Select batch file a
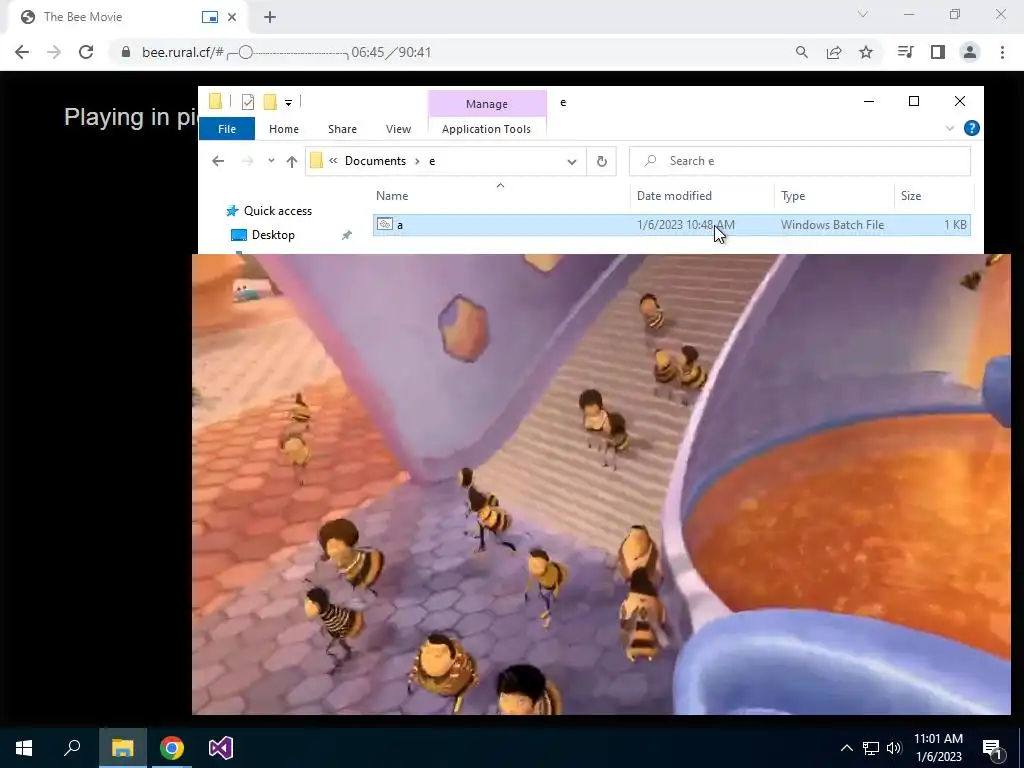 pos(671,225)
